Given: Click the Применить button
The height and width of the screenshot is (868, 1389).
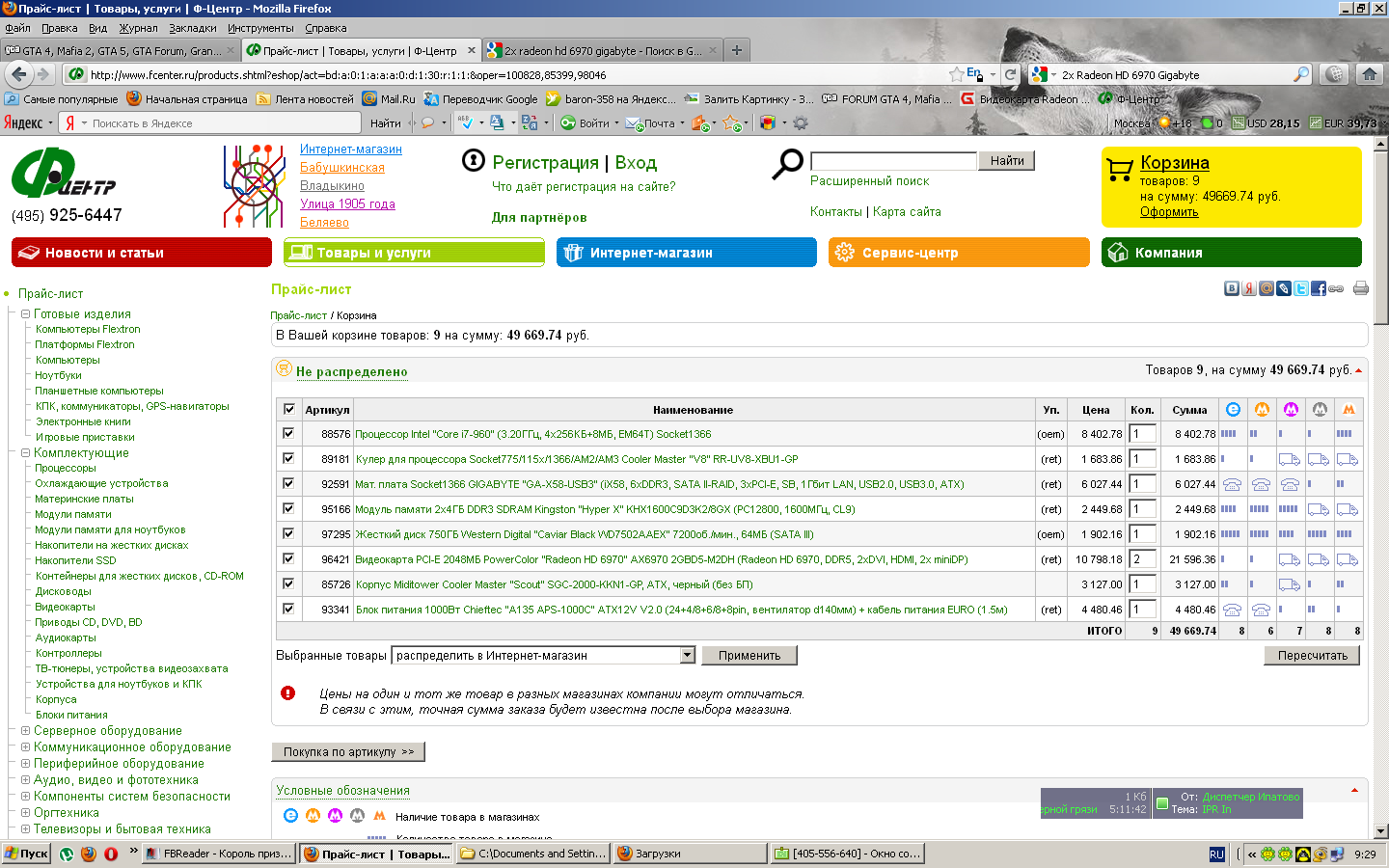Looking at the screenshot, I should [x=749, y=655].
